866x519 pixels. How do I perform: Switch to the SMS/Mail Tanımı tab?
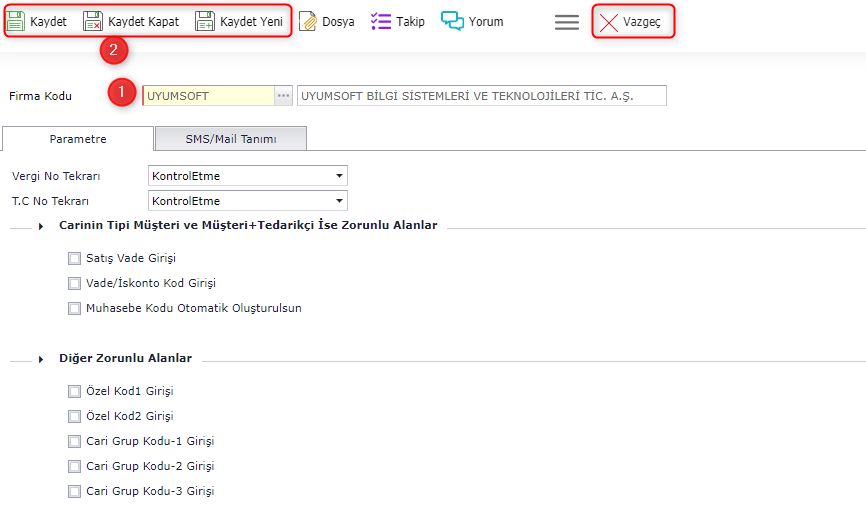(x=231, y=139)
